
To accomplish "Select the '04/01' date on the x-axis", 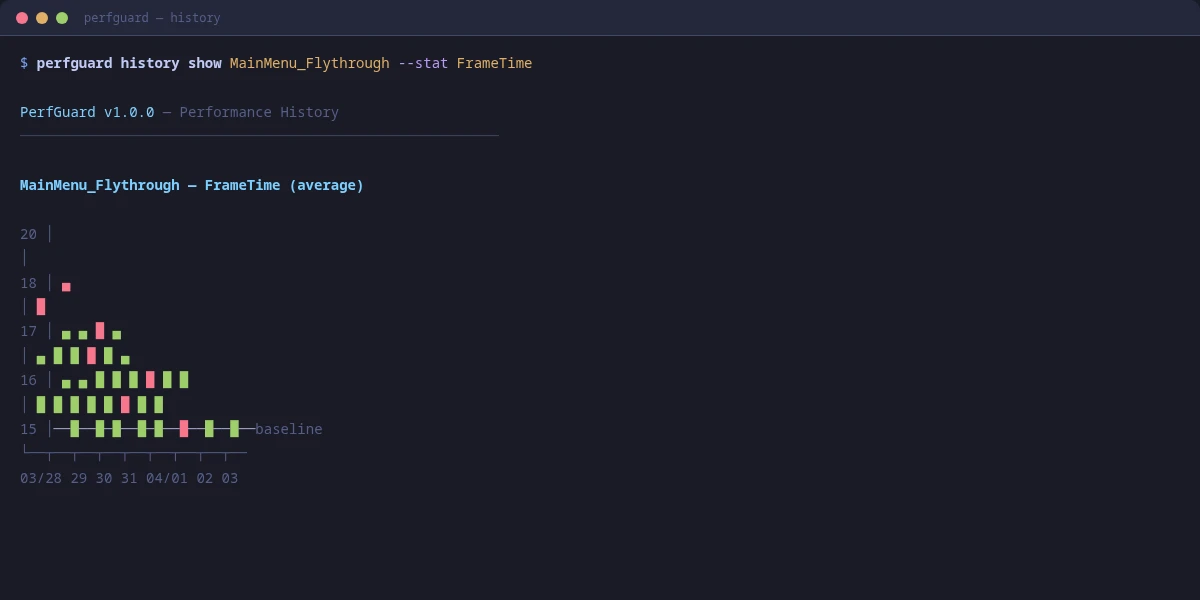I will pos(167,478).
